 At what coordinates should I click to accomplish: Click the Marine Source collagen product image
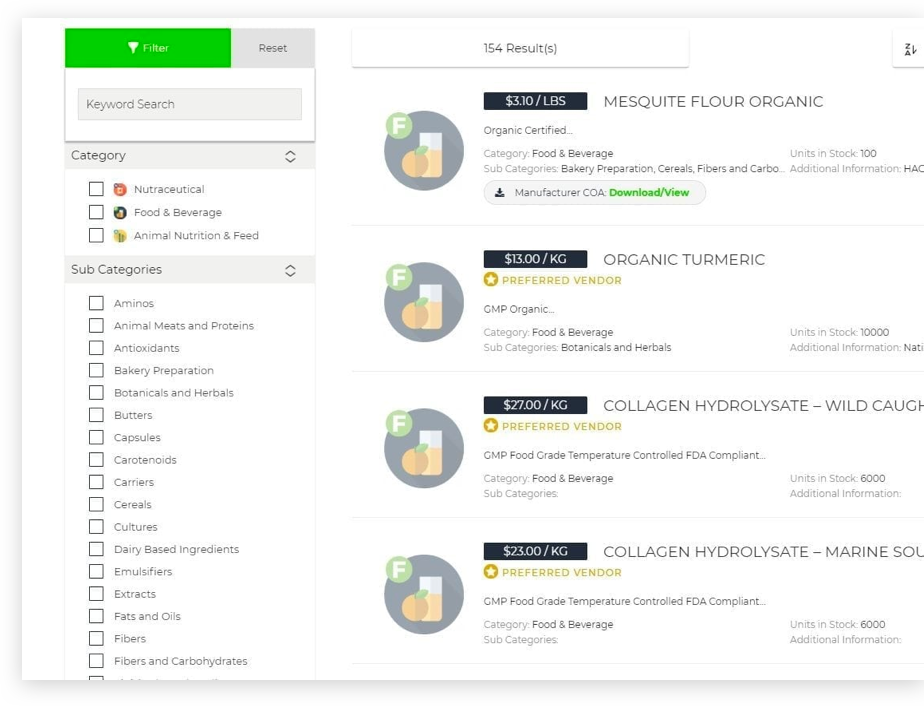(424, 595)
